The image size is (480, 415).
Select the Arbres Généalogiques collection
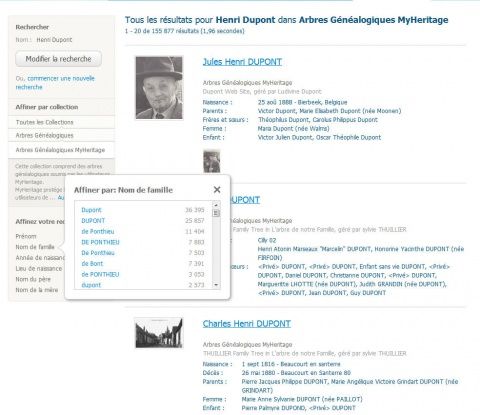coord(61,136)
